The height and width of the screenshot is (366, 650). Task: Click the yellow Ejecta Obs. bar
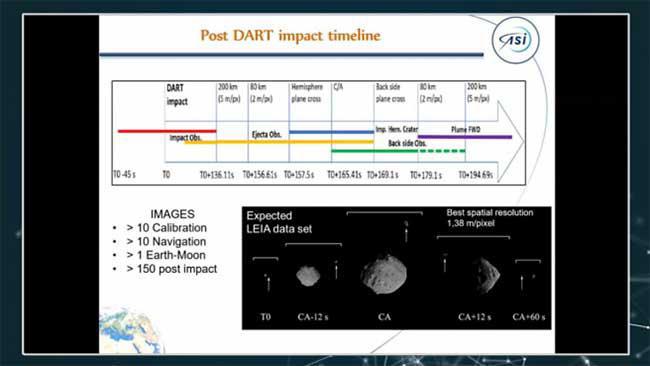279,142
